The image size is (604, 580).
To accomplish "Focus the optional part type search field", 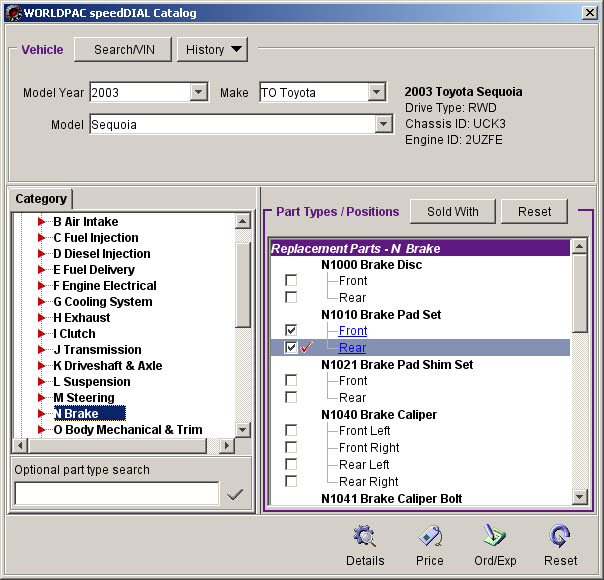I will [116, 494].
